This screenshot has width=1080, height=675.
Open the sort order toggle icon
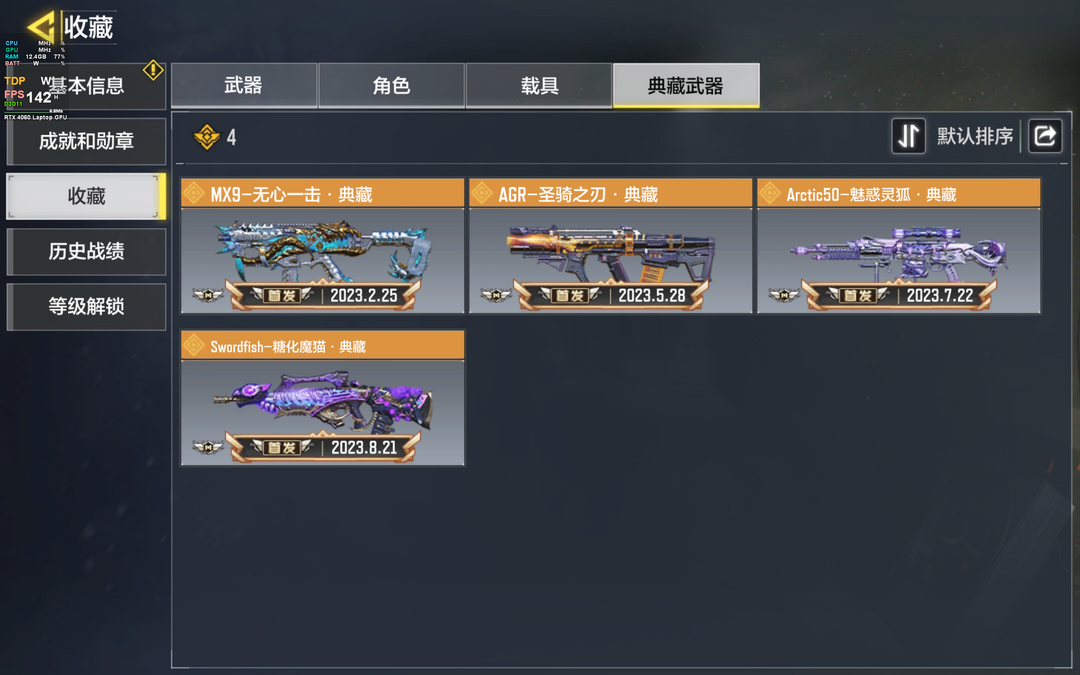[x=908, y=136]
